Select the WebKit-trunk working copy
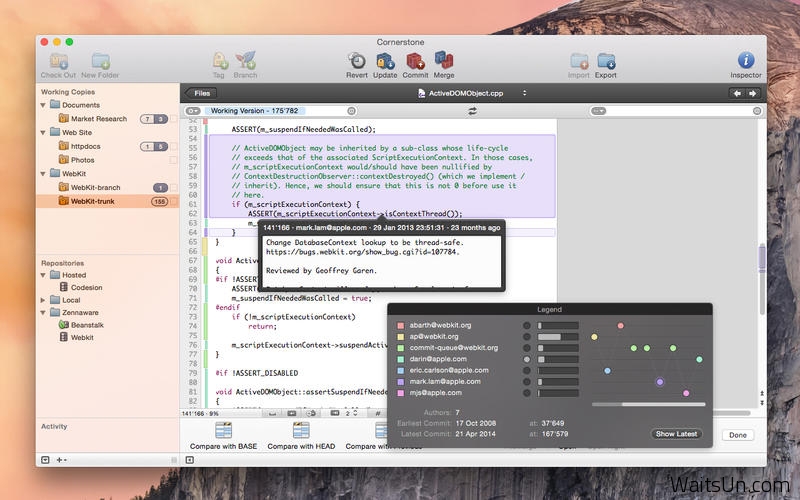This screenshot has height=500, width=800. [x=107, y=201]
